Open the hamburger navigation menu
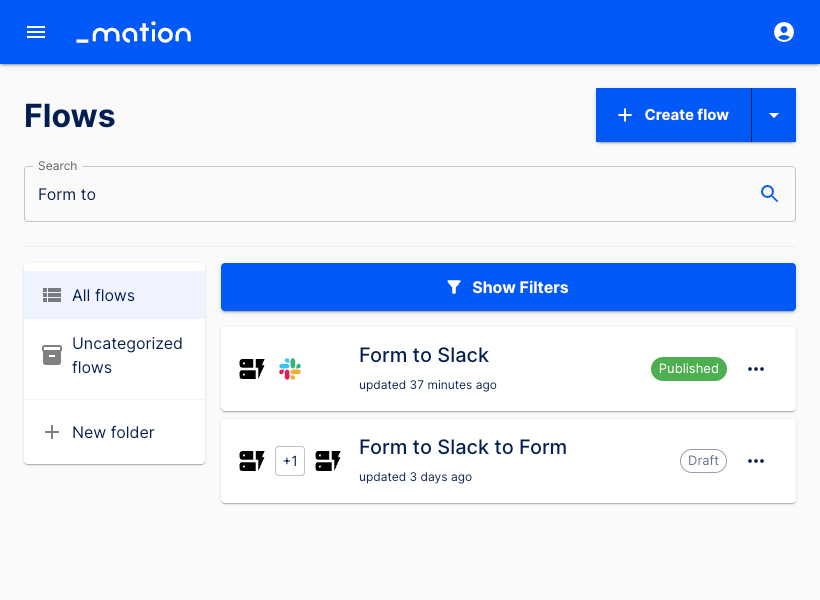The height and width of the screenshot is (600, 820). (36, 32)
